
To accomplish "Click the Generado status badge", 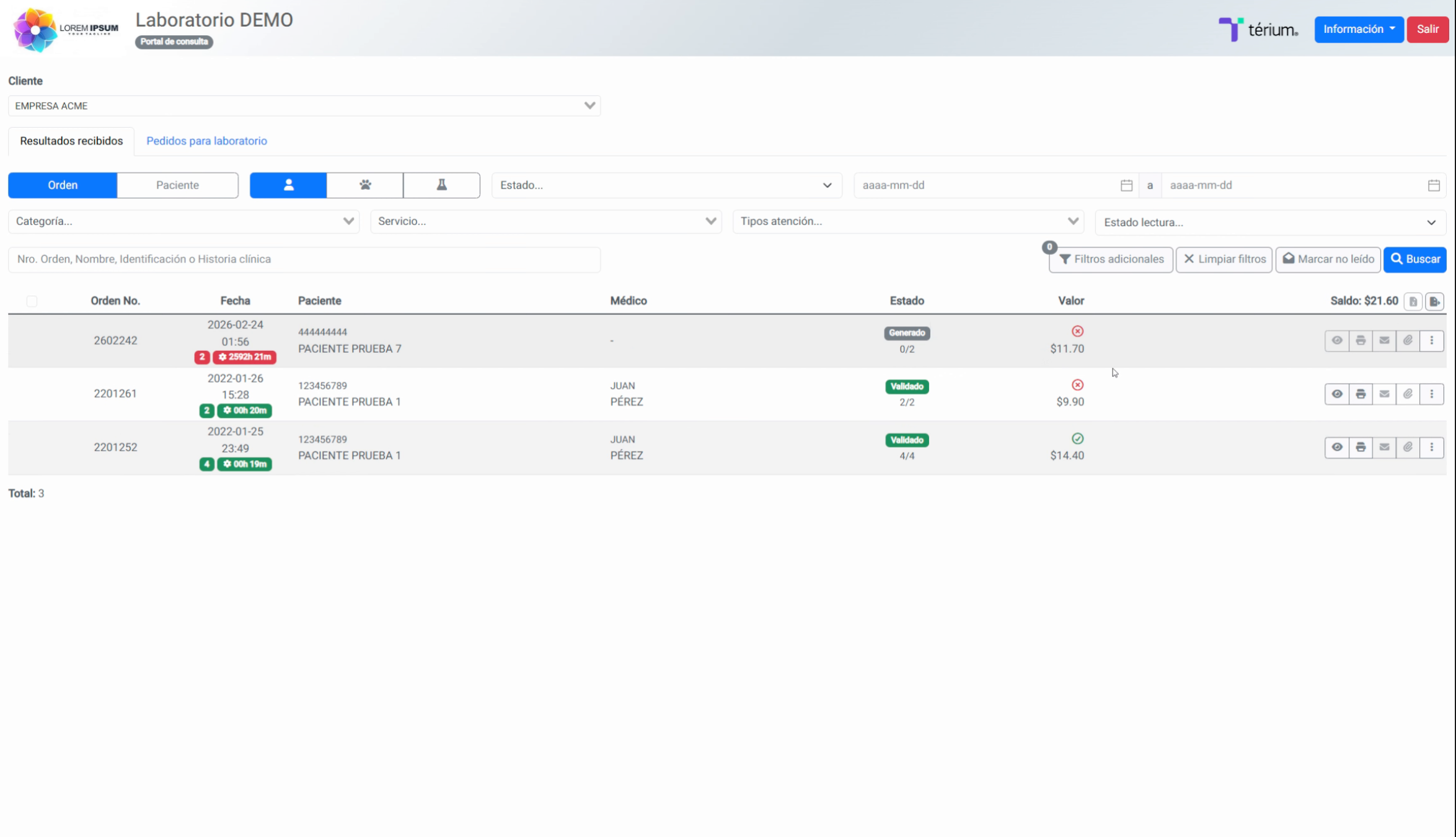I will click(907, 333).
